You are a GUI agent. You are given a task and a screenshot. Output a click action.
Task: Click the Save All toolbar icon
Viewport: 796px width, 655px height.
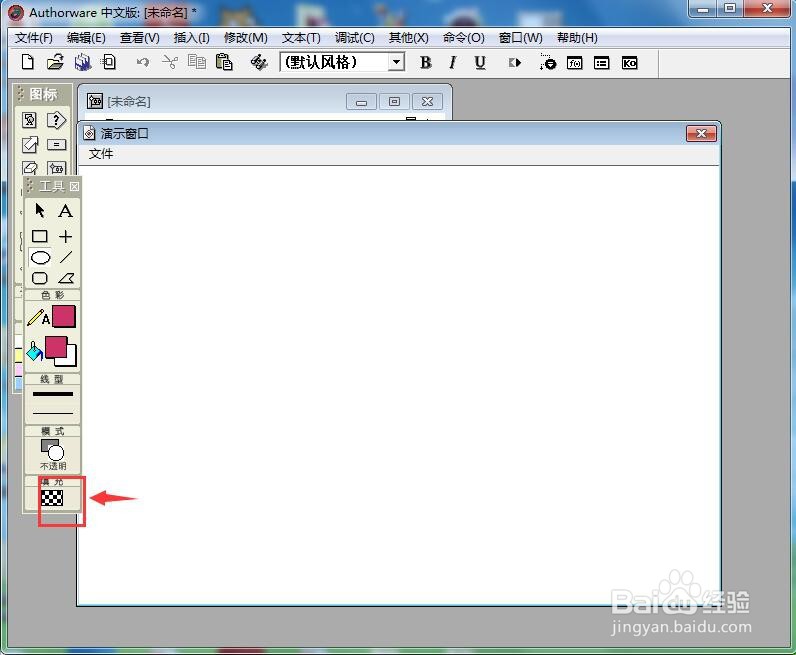pyautogui.click(x=82, y=62)
